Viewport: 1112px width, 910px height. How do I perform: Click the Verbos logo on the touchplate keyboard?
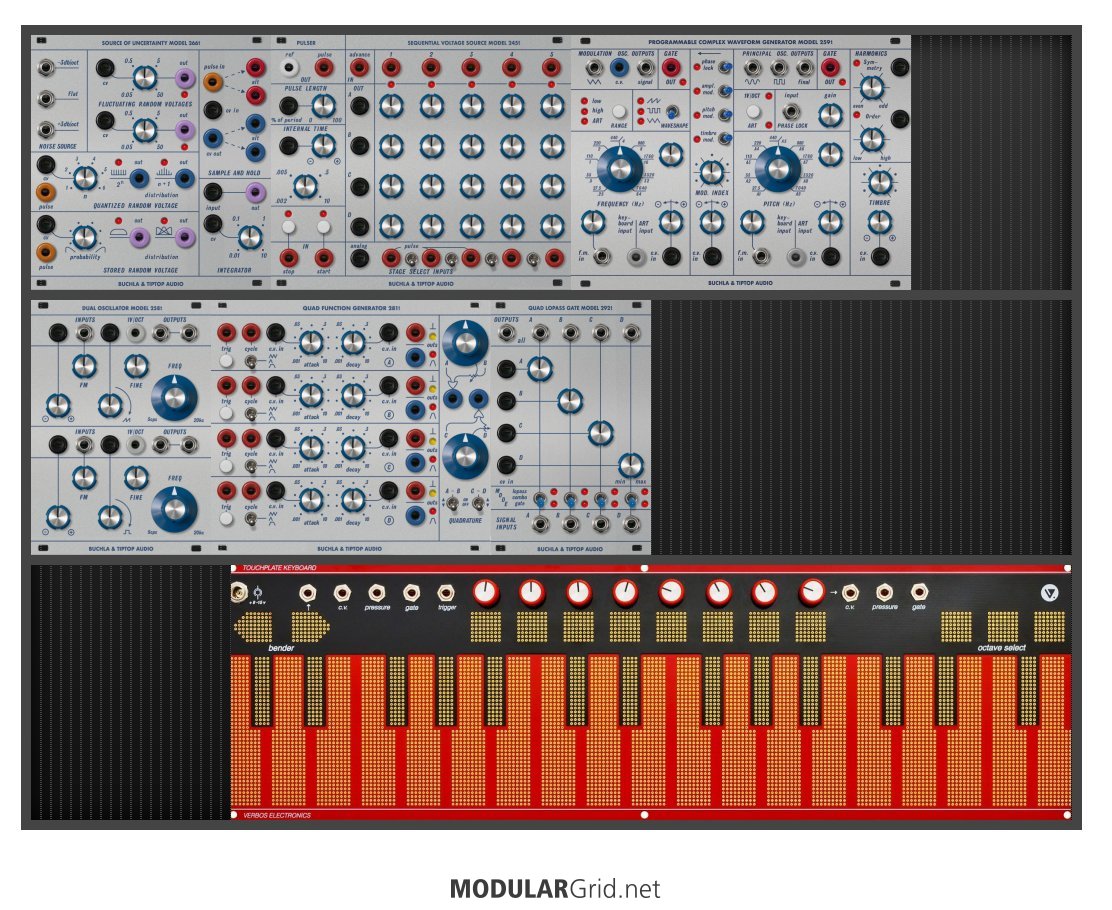(1050, 594)
